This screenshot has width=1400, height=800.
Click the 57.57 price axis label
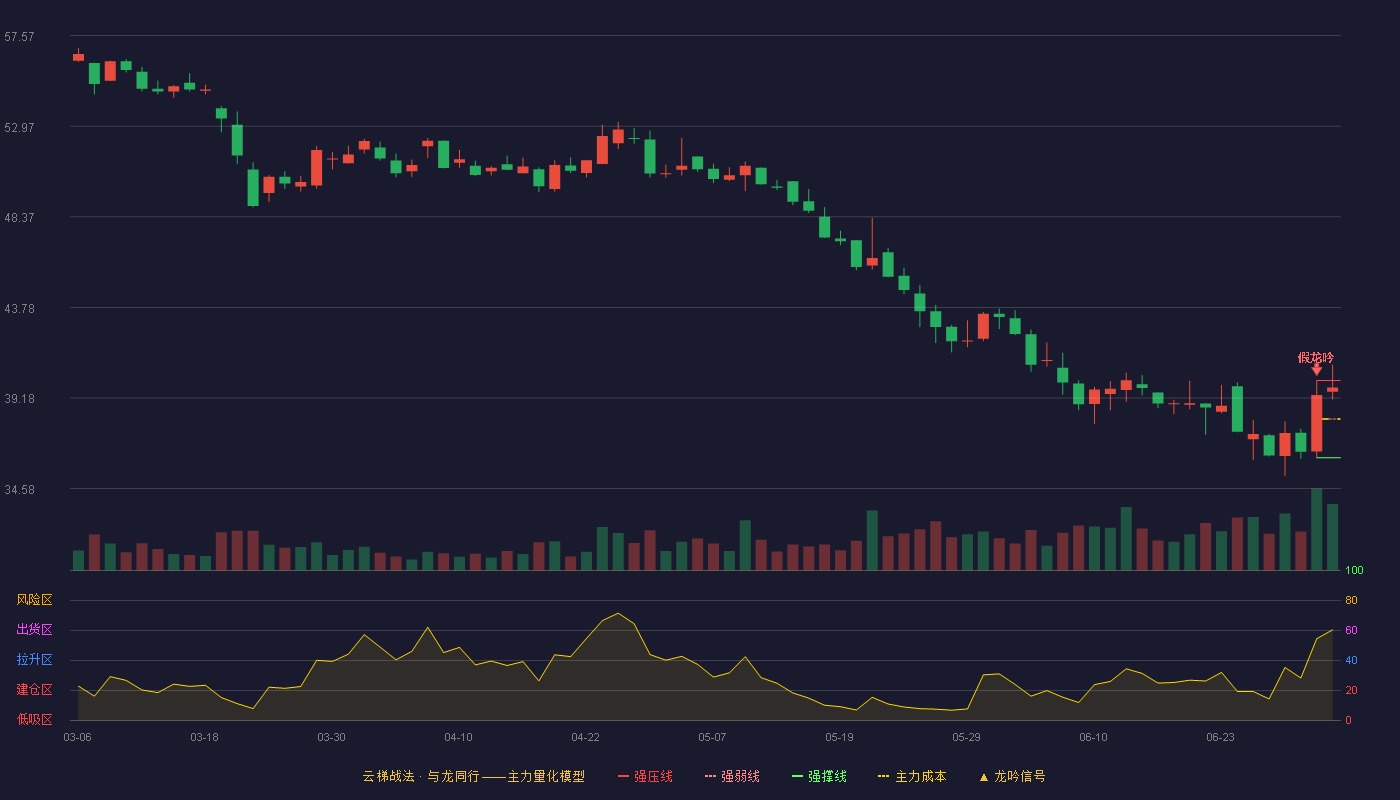[x=19, y=36]
